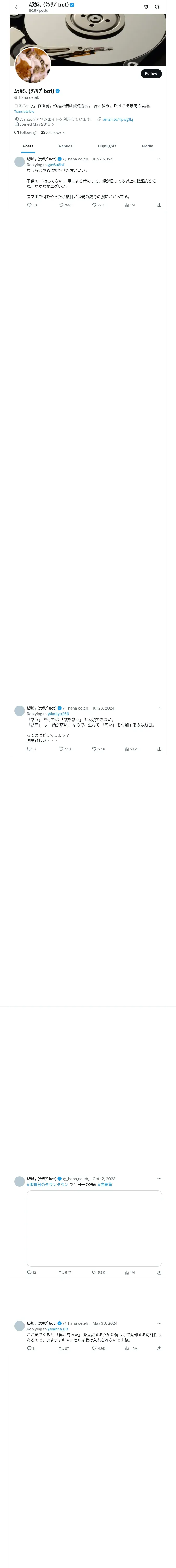Screen dimensions: 176x1568
Task: Expand the Joined May 2010 chevron
Action: [x=53, y=124]
